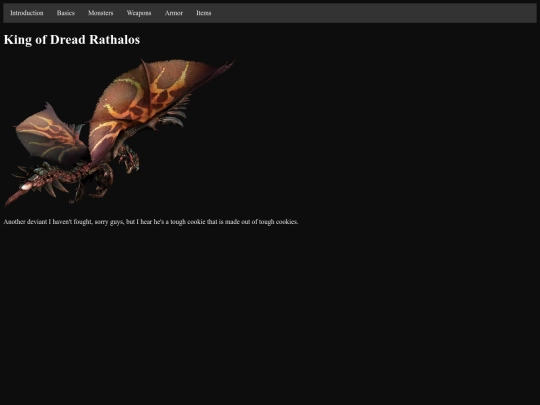Click the paragraph starting 'Another deviant I haven't fought'

[151, 222]
